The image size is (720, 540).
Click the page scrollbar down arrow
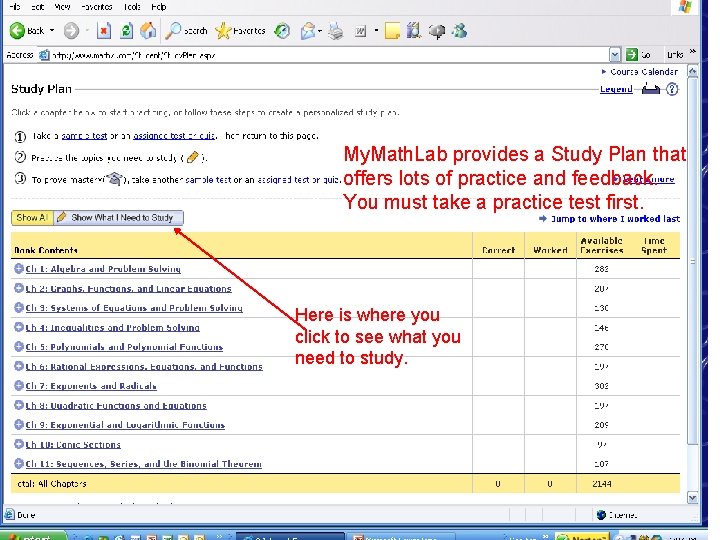coord(692,498)
